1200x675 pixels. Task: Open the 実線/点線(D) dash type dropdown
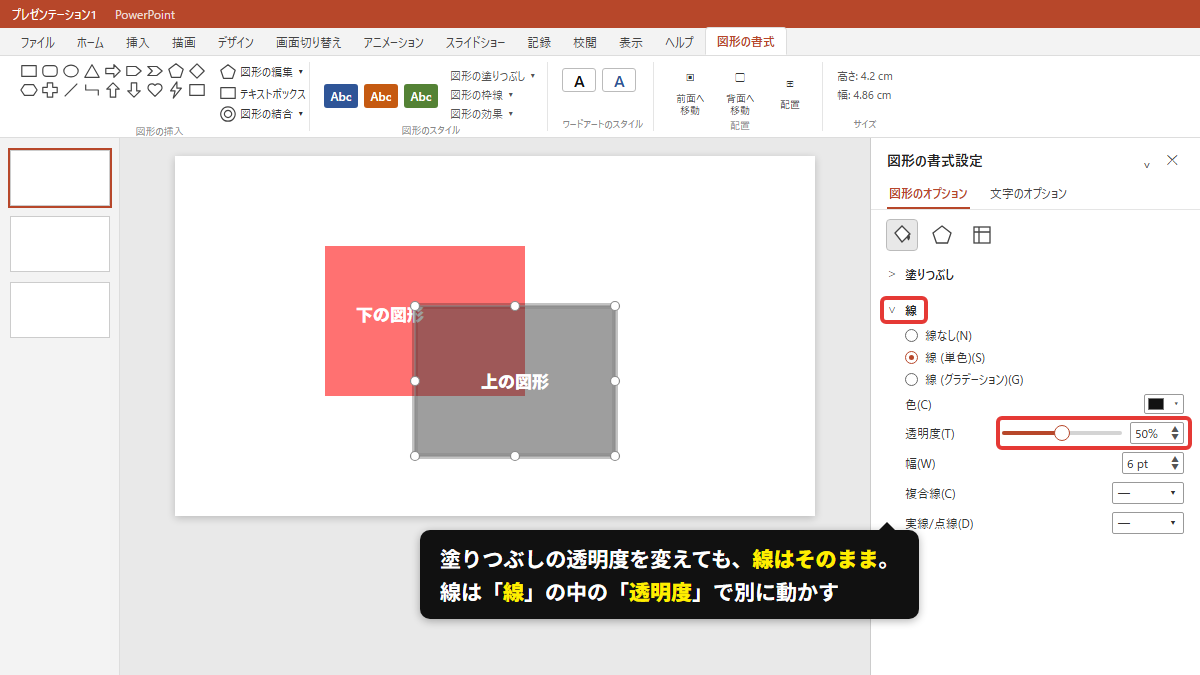(1148, 523)
